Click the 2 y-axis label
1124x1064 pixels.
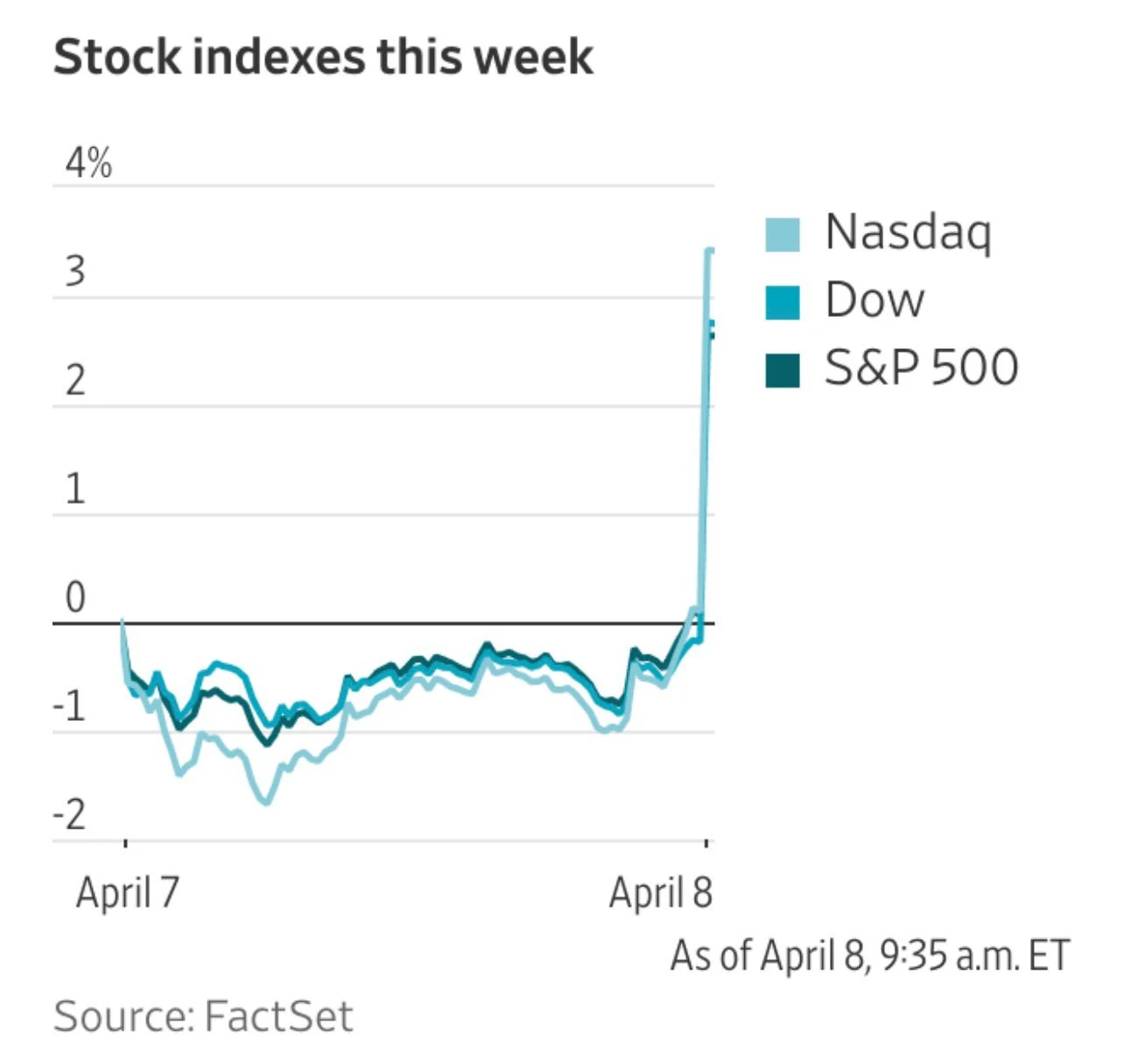(x=75, y=381)
